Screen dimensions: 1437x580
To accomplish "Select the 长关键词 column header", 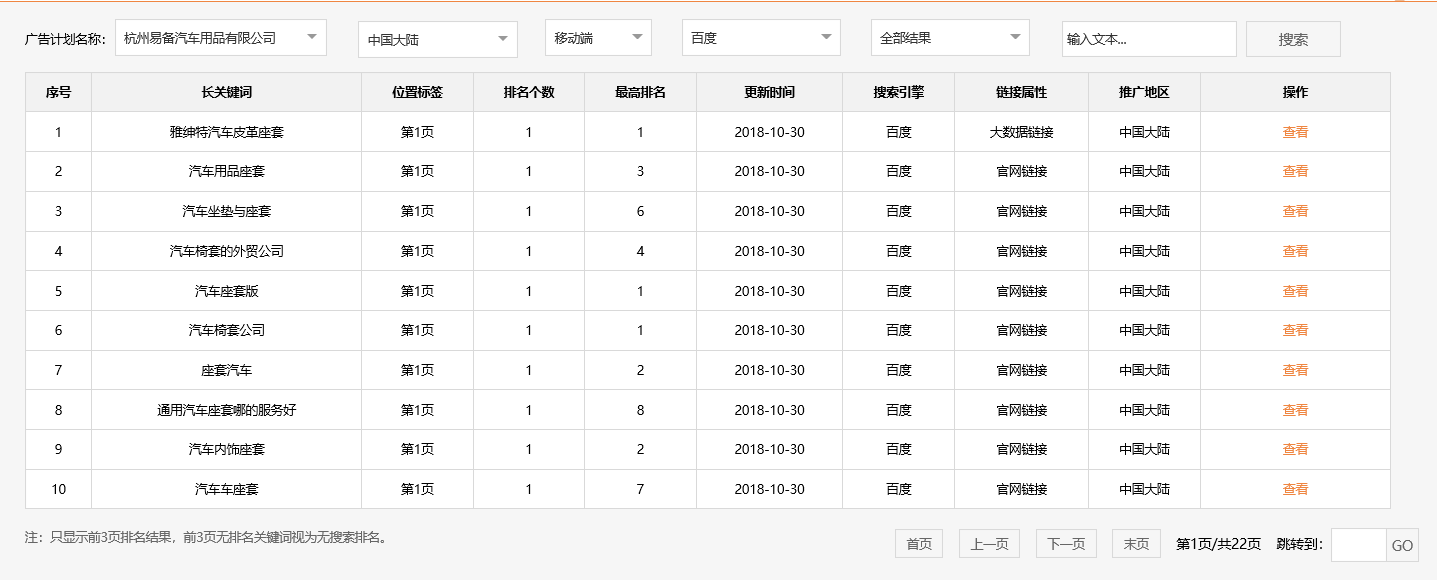I will point(225,91).
